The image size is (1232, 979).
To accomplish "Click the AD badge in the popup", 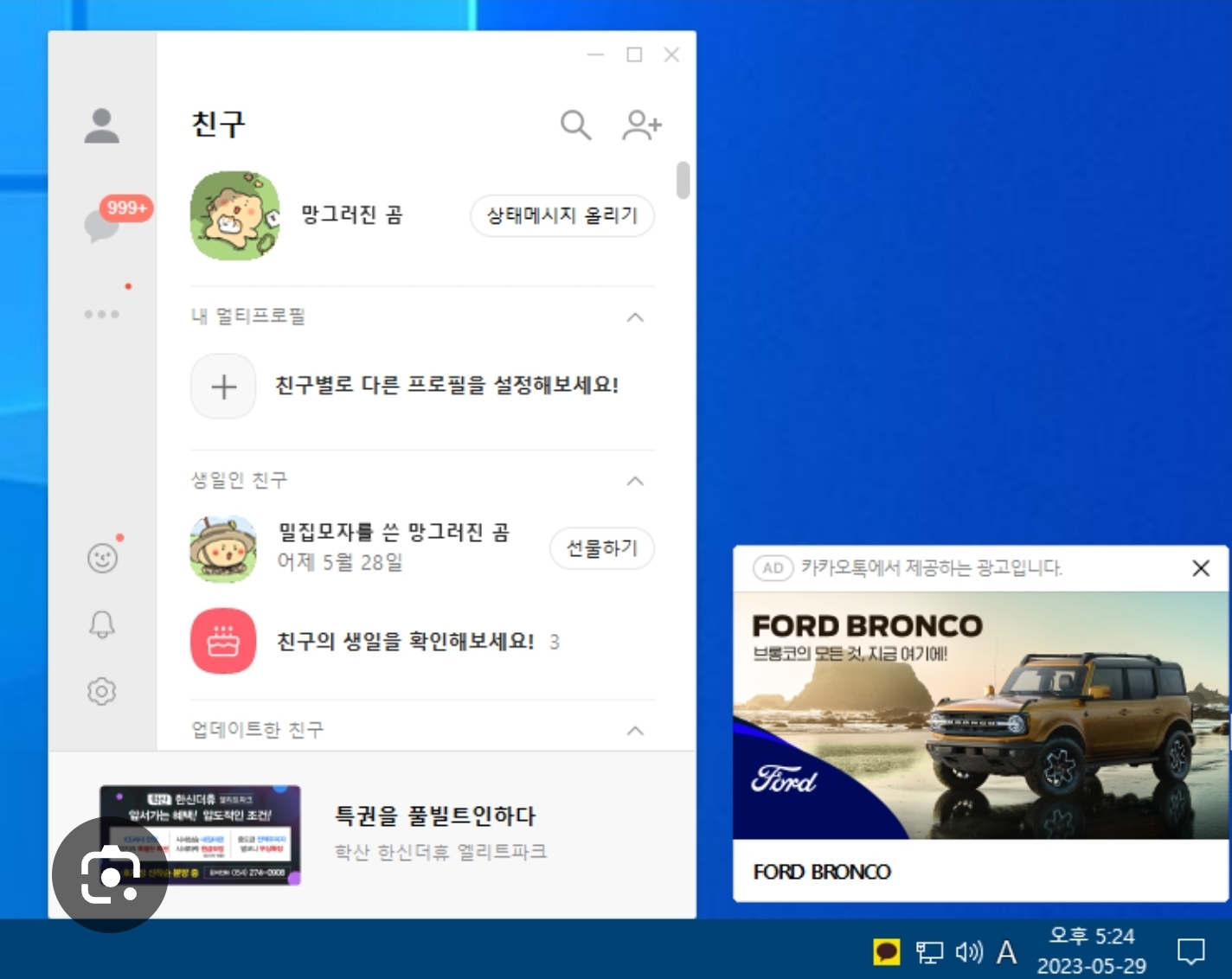I will tap(773, 568).
